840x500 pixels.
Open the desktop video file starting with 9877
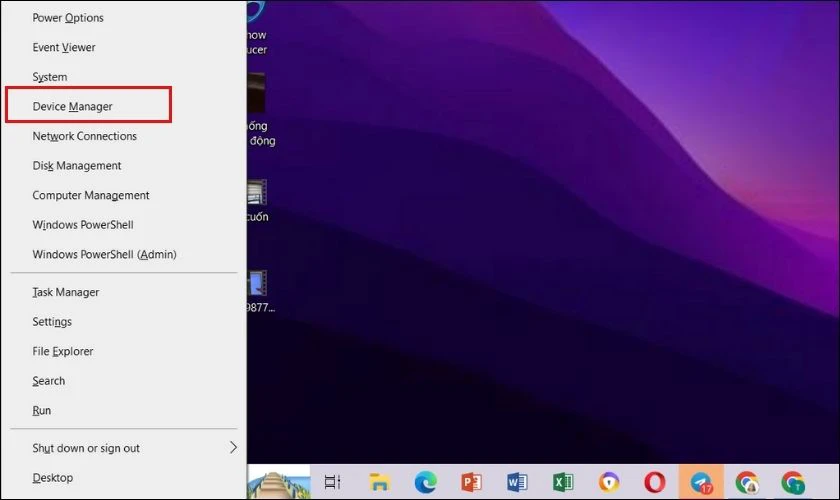coord(257,290)
